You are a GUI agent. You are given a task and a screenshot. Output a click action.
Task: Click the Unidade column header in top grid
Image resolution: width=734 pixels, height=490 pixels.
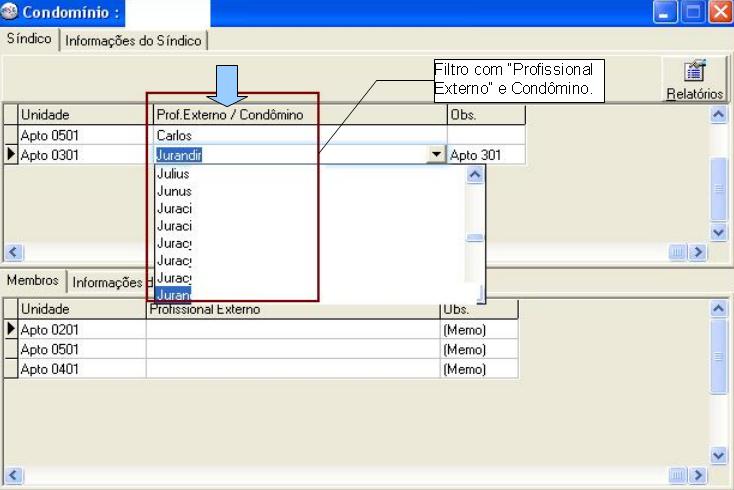pyautogui.click(x=80, y=115)
